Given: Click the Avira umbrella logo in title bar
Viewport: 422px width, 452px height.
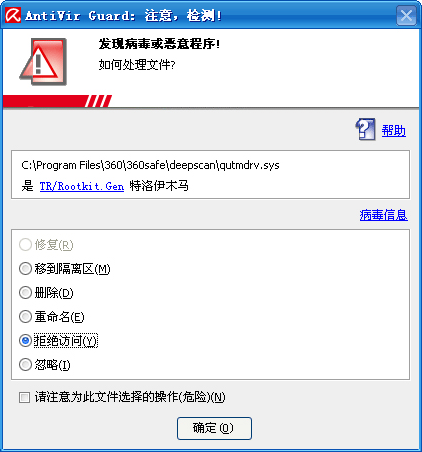Looking at the screenshot, I should coord(13,15).
